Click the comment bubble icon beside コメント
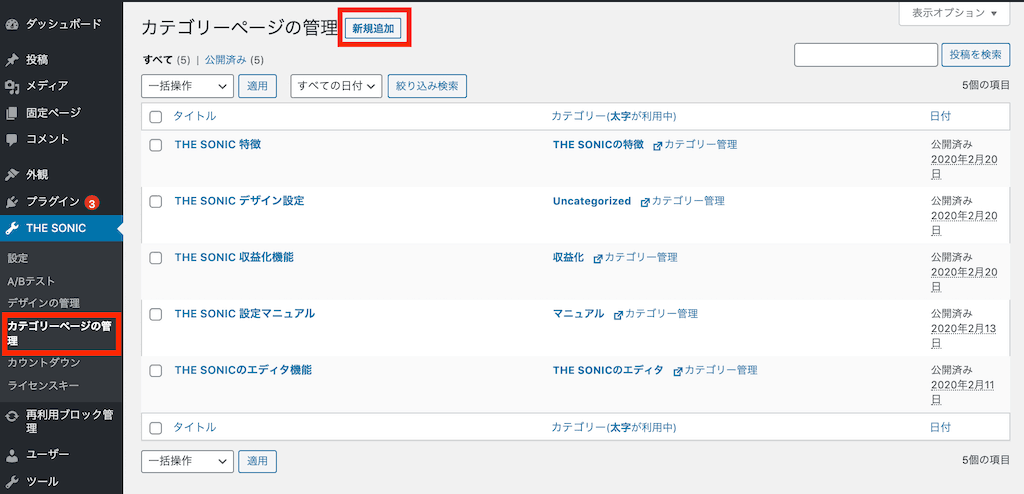Viewport: 1024px width, 494px height. coord(11,139)
